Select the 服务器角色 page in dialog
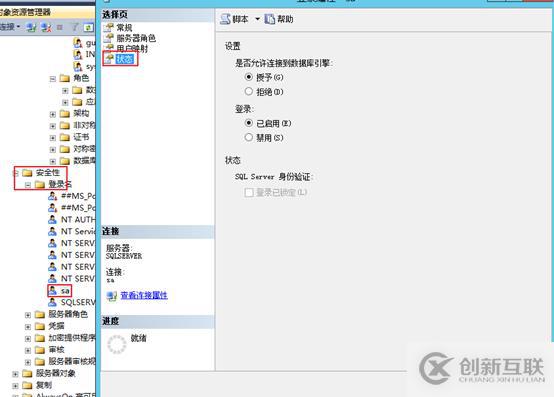Screen dimensions: 554x397 point(136,38)
